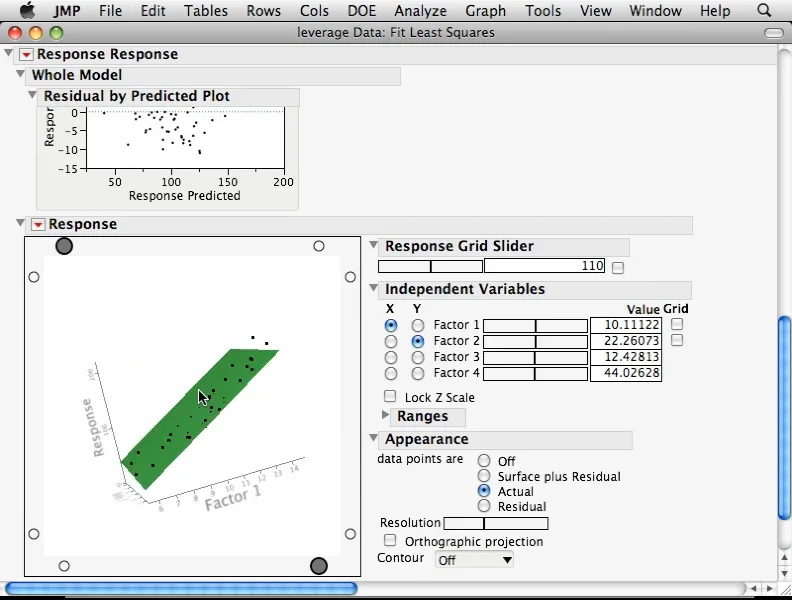The height and width of the screenshot is (600, 792).
Task: Open the Tables menu
Action: pos(206,11)
